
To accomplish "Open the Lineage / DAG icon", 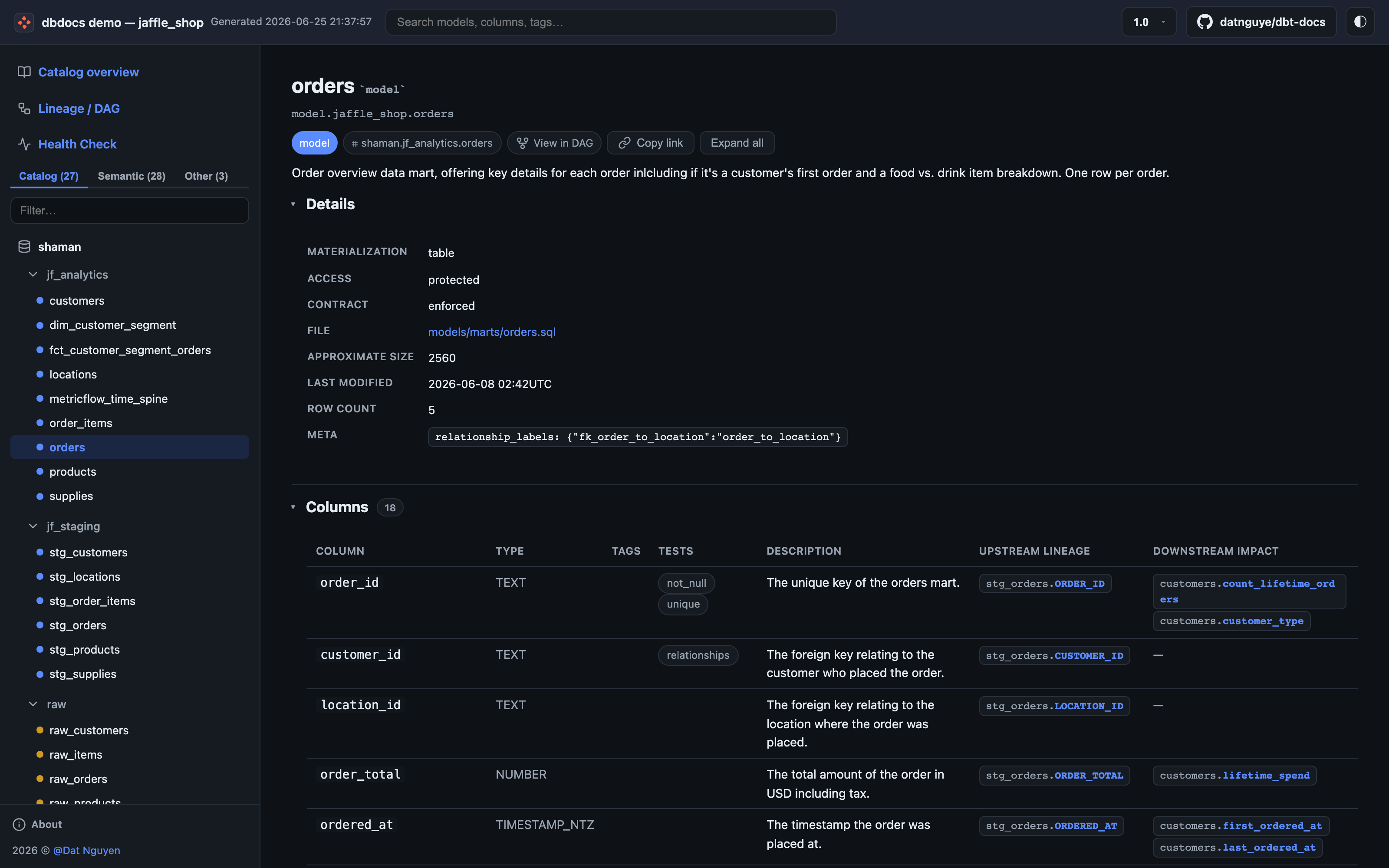I will 24,108.
